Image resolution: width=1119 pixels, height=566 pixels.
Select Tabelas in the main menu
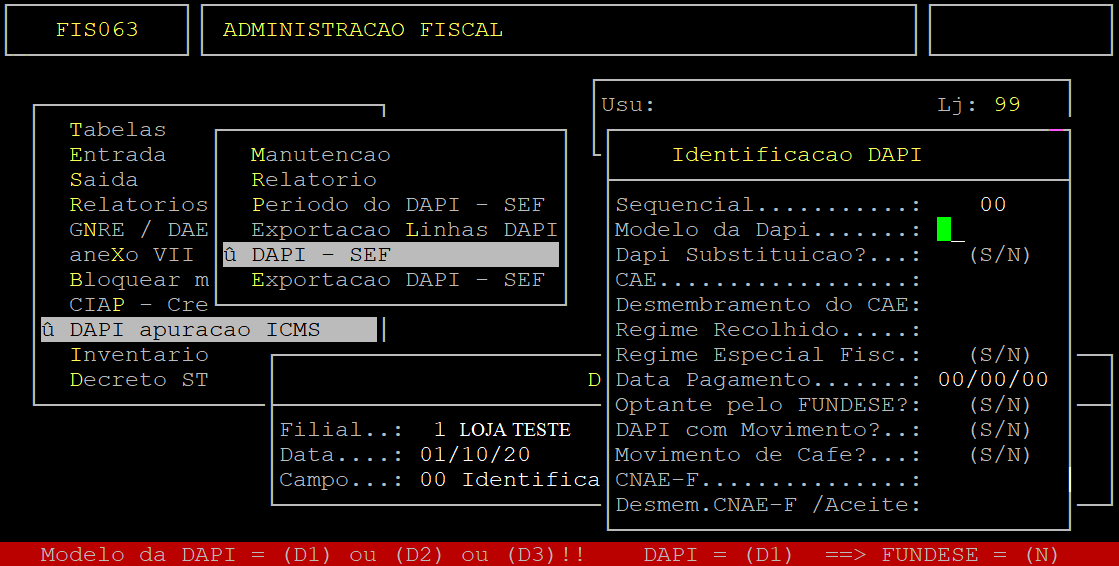coord(117,130)
